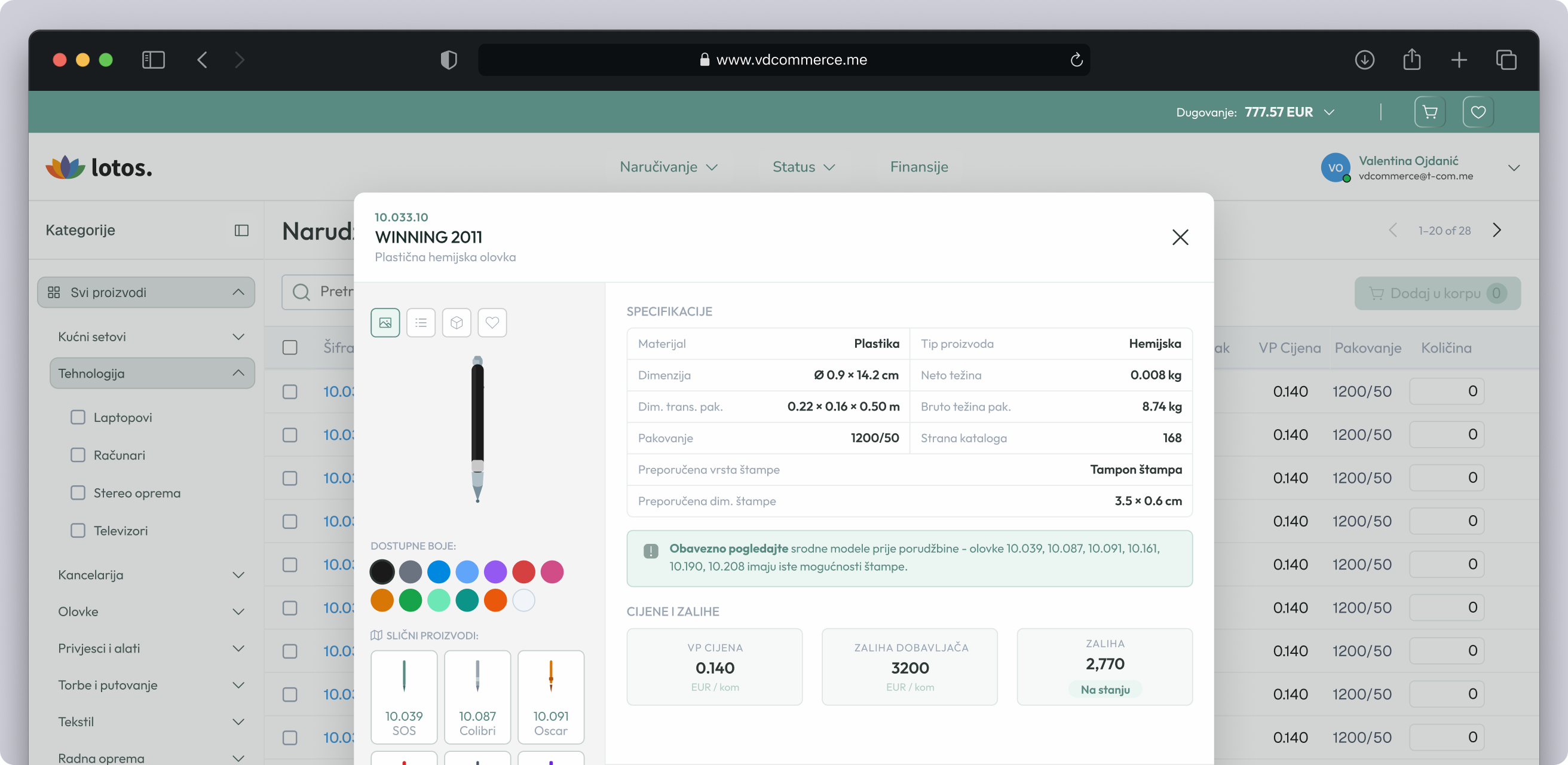Viewport: 1568px width, 765px height.
Task: Click the lock icon in address bar
Action: point(705,60)
